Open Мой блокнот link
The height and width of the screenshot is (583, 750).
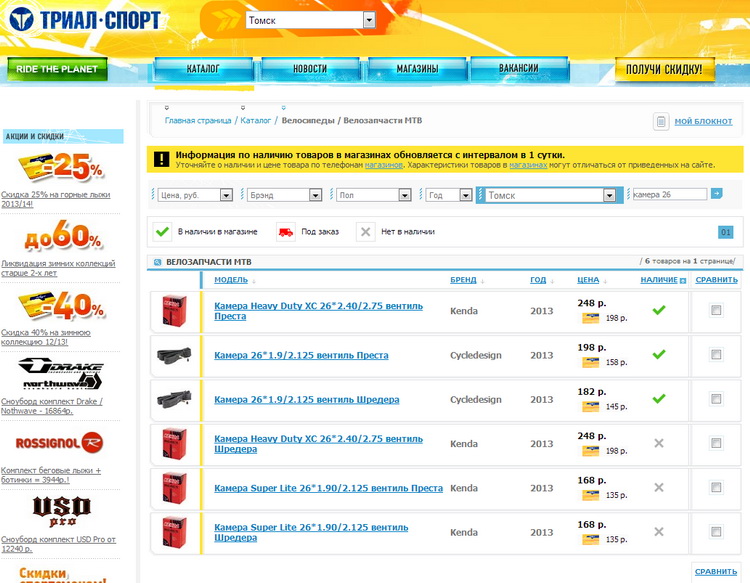703,121
